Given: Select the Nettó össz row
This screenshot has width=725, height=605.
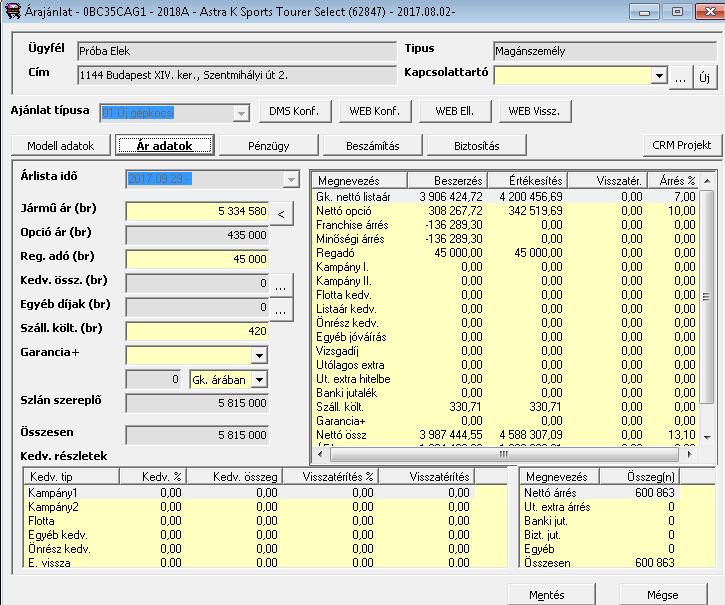Looking at the screenshot, I should tap(506, 435).
